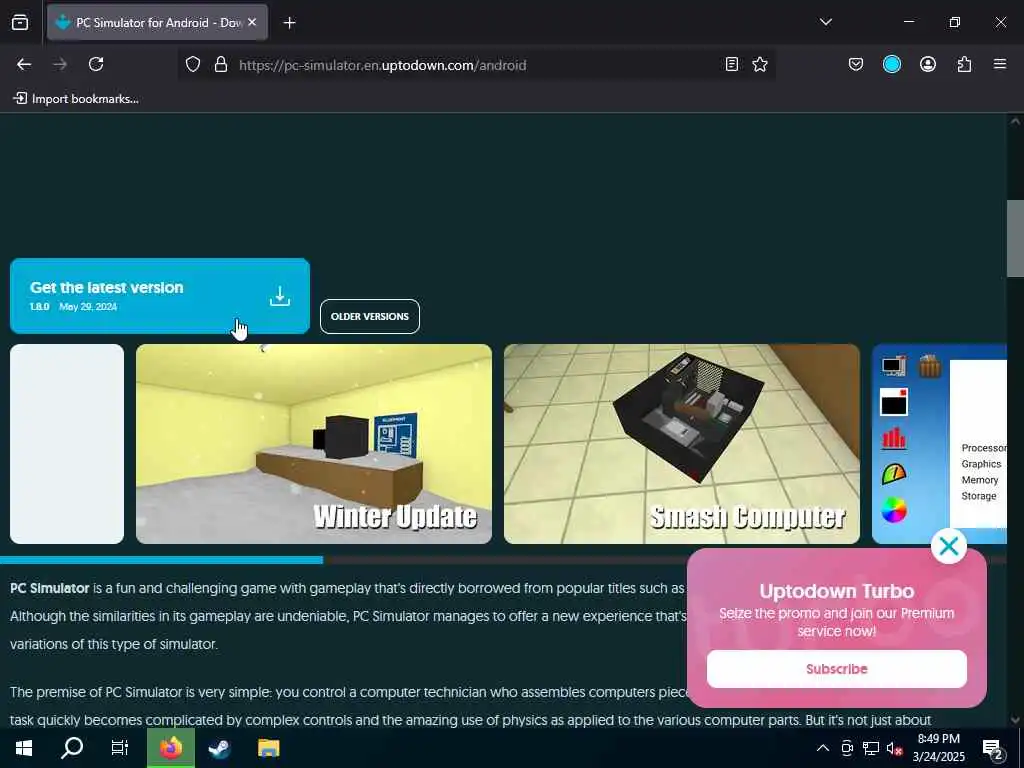Launch Steam from the taskbar
1024x768 pixels.
pos(219,748)
